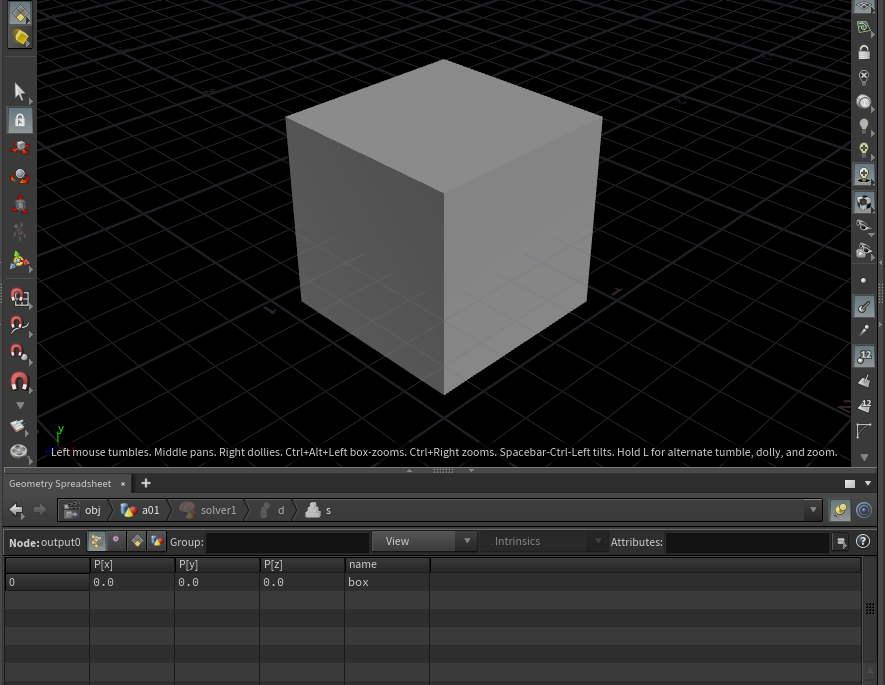Click the follow selection circle icon
The height and width of the screenshot is (685, 885).
(x=864, y=510)
